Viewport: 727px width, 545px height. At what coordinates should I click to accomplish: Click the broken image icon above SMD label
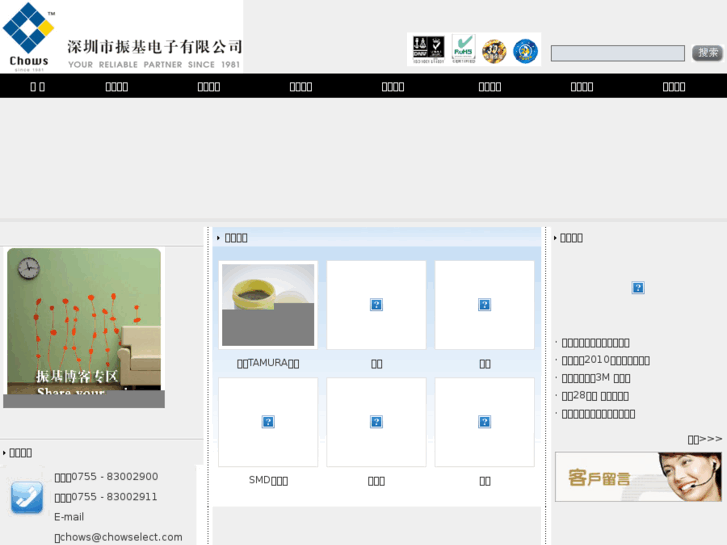point(268,422)
